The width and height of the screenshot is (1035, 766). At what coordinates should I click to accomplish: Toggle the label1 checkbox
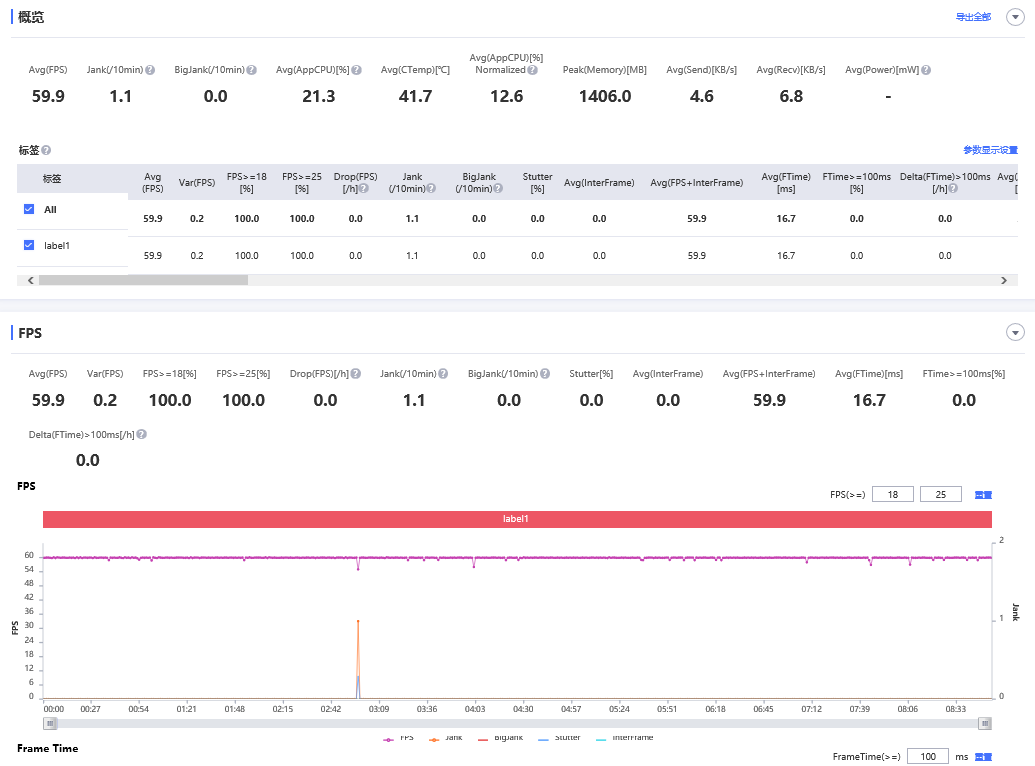tap(29, 245)
